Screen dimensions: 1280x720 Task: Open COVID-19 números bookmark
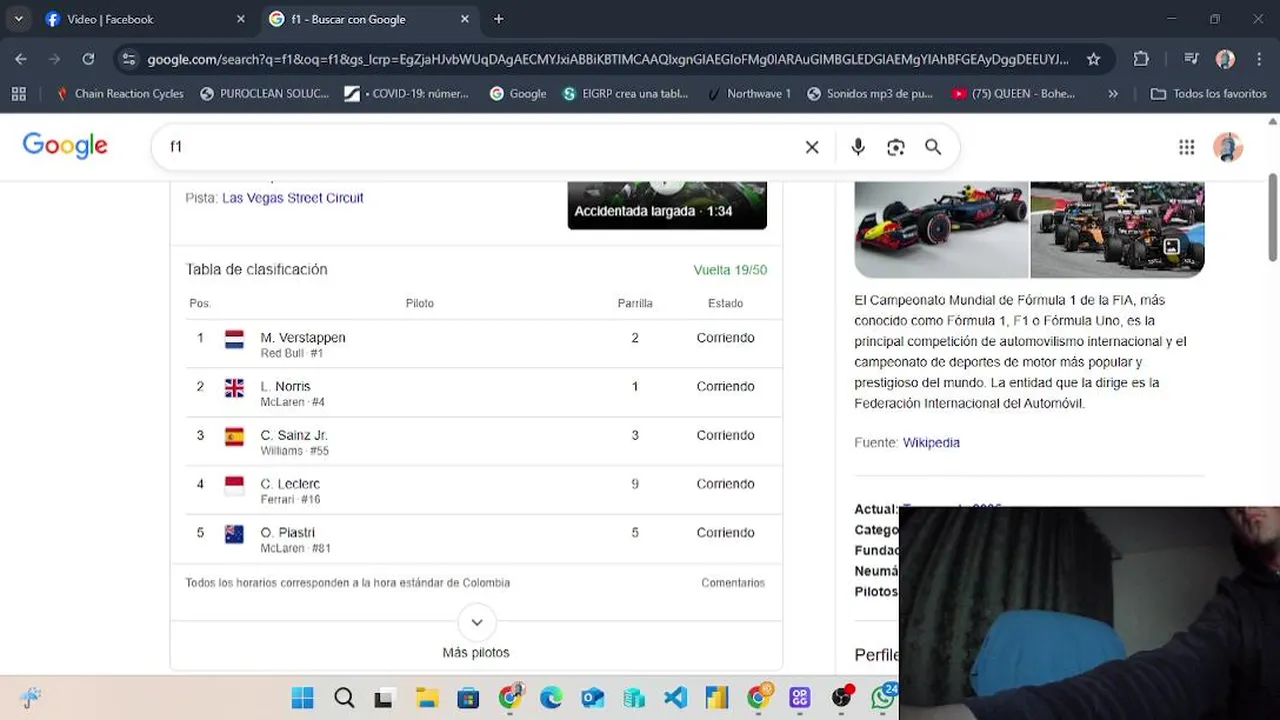pyautogui.click(x=407, y=93)
